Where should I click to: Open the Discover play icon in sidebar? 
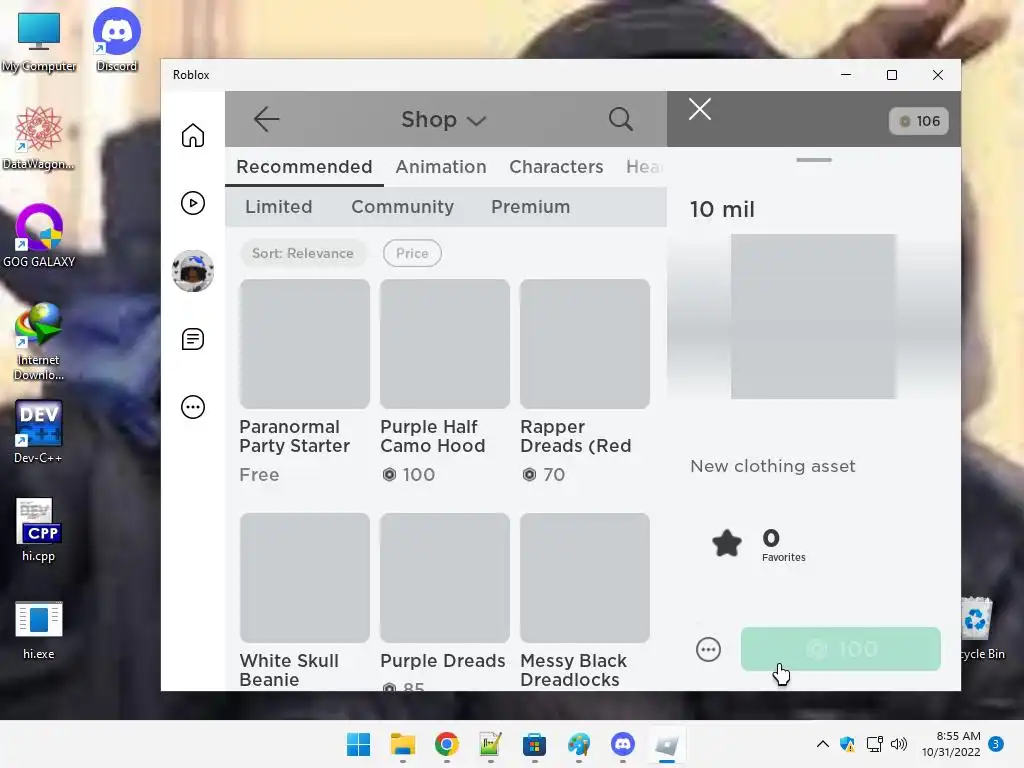tap(193, 203)
